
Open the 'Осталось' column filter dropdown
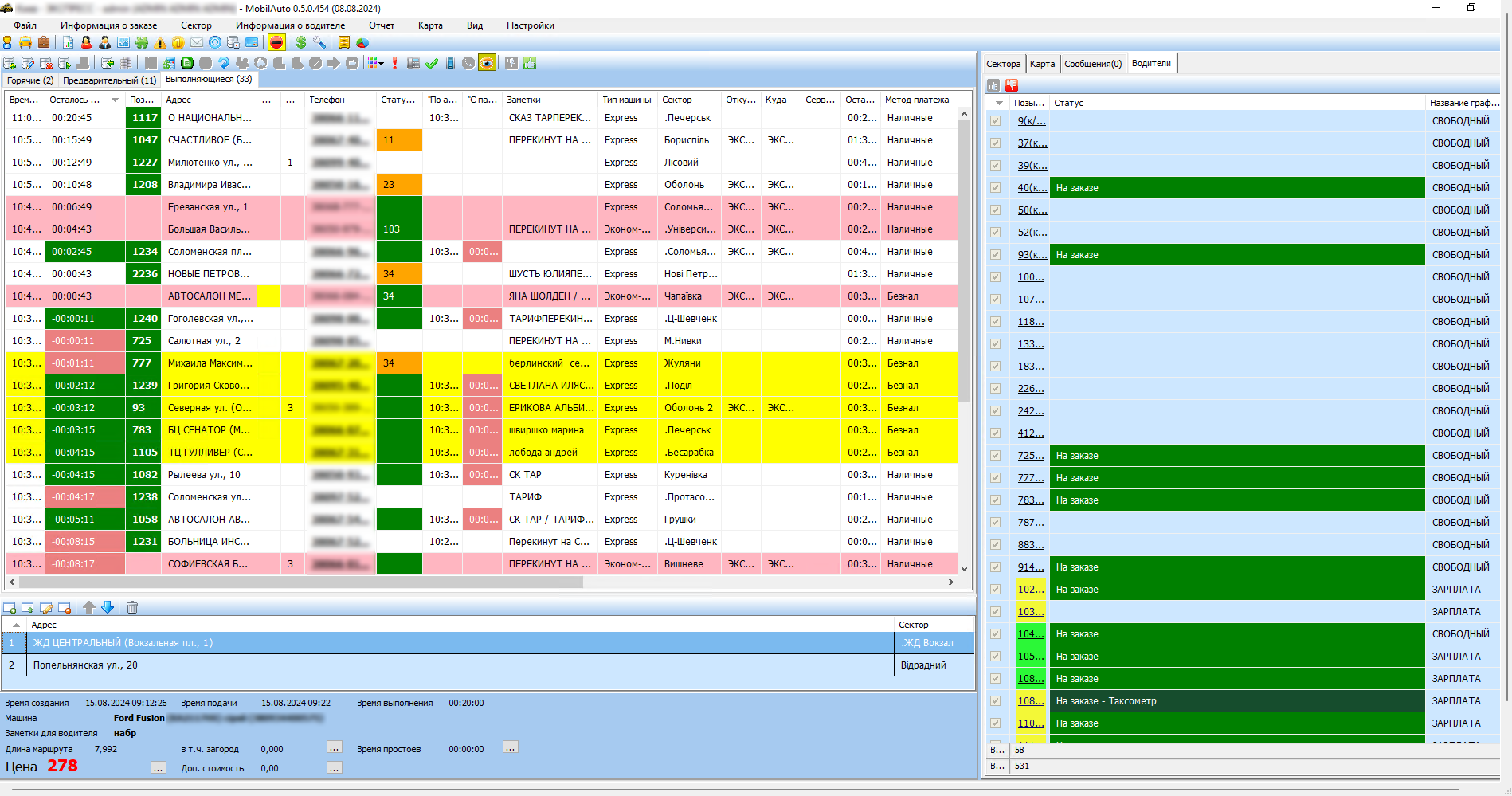coord(116,100)
